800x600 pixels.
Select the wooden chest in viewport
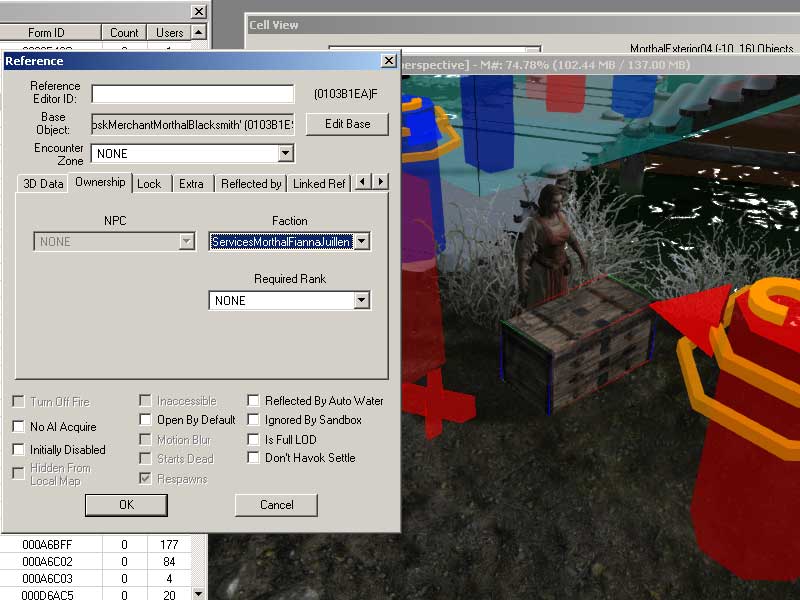point(577,342)
